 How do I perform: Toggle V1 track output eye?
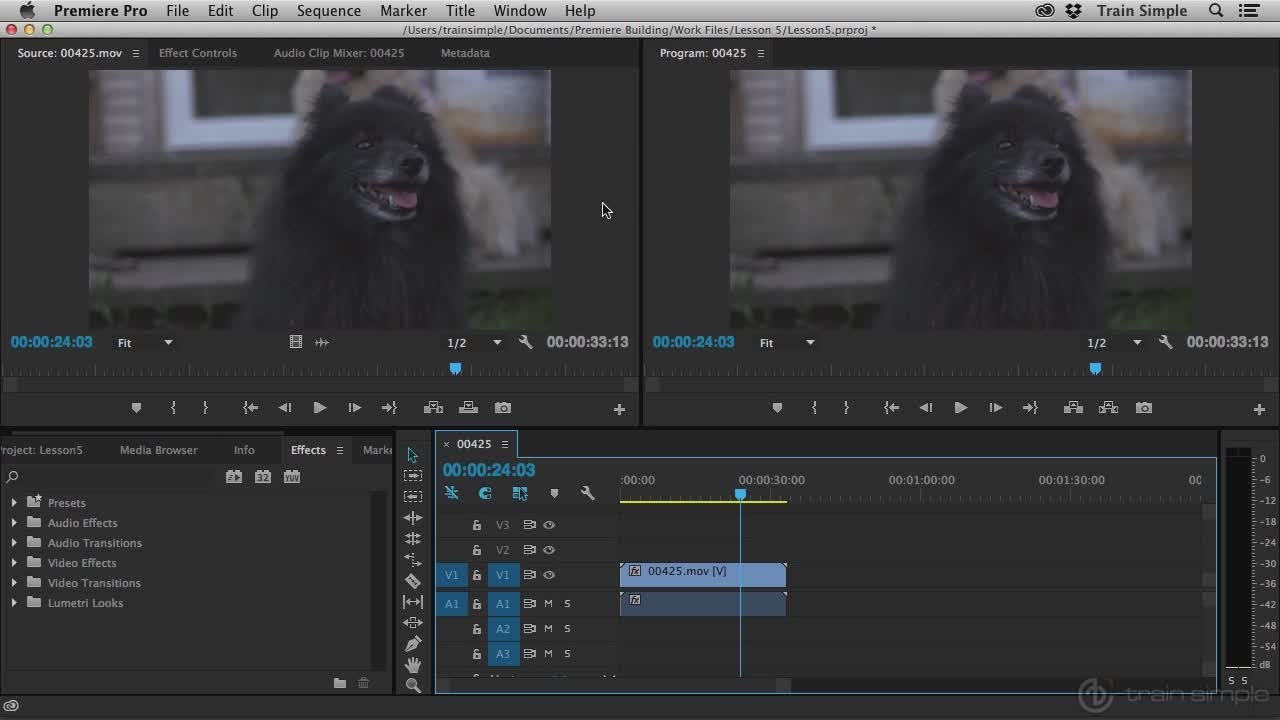(x=549, y=575)
